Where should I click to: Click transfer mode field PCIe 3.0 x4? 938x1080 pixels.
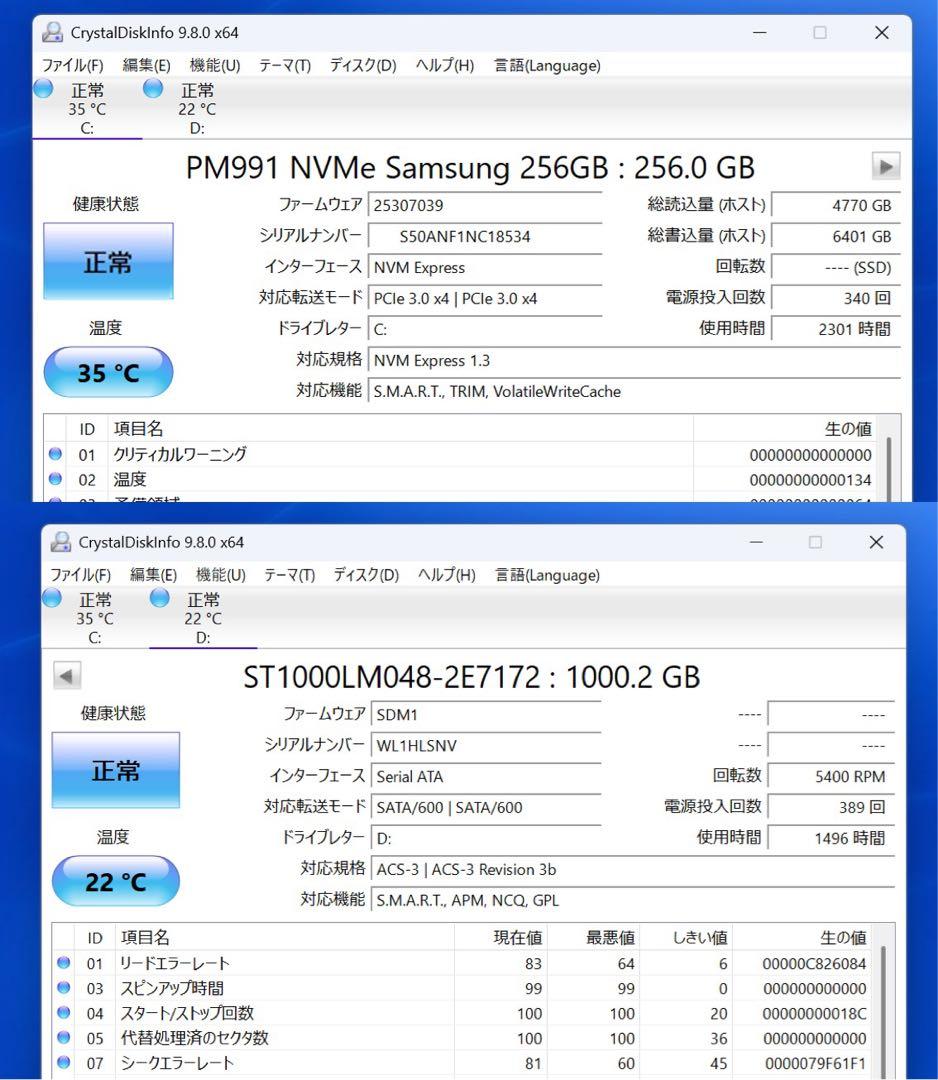click(x=485, y=298)
